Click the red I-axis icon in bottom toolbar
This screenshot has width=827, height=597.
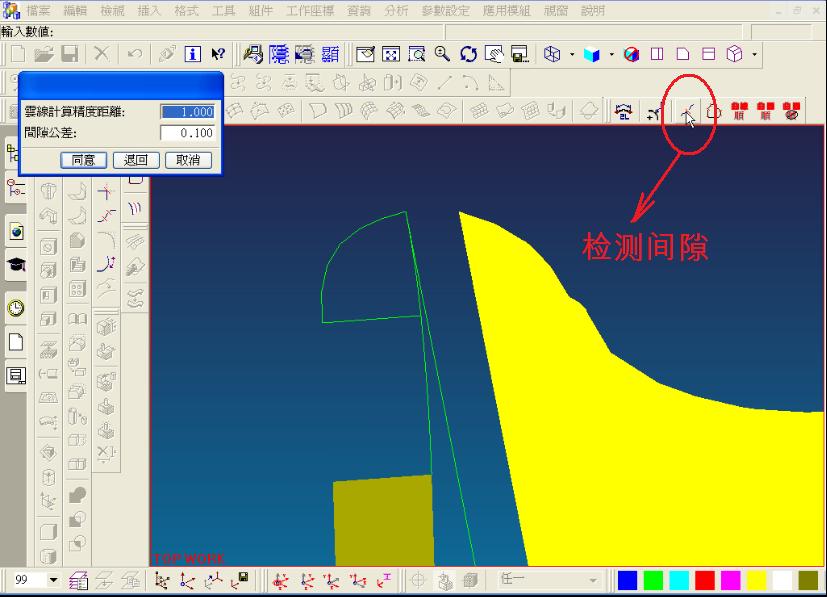[384, 580]
